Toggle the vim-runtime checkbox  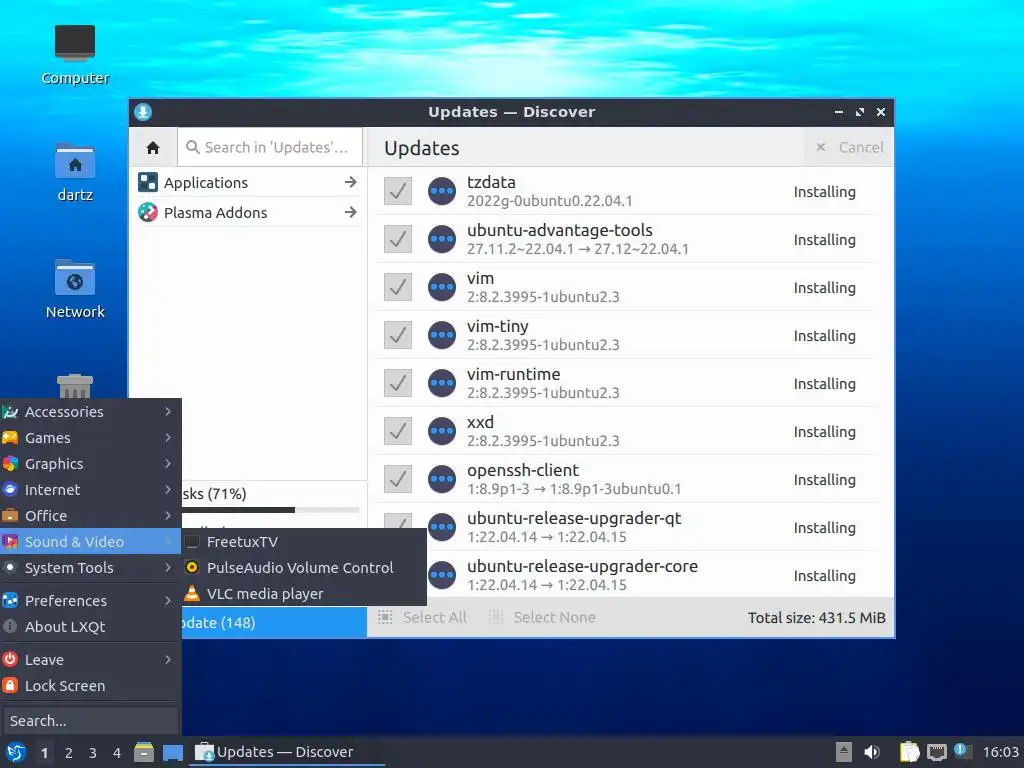click(x=398, y=383)
